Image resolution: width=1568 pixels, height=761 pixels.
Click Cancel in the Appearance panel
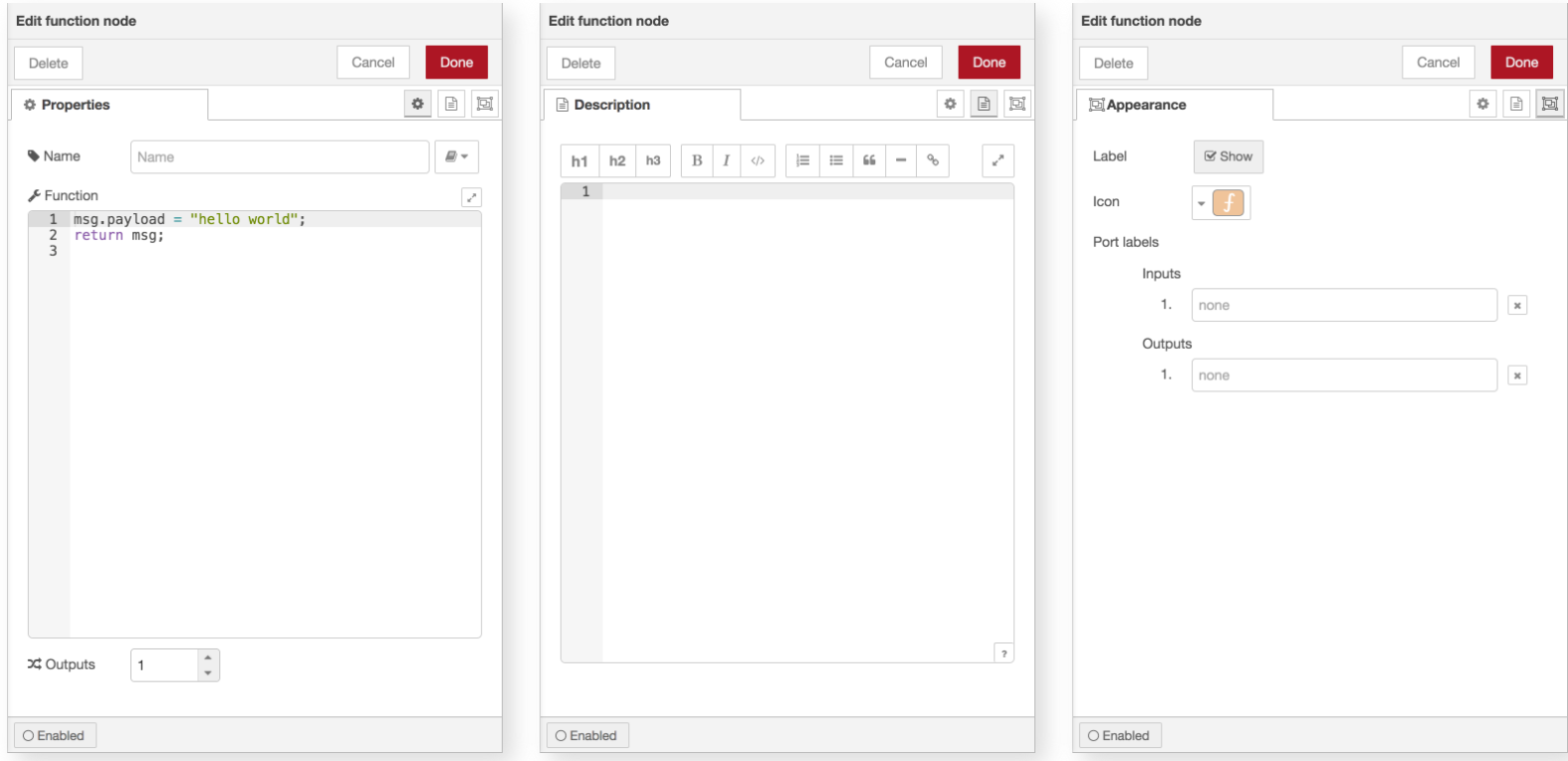tap(1439, 62)
